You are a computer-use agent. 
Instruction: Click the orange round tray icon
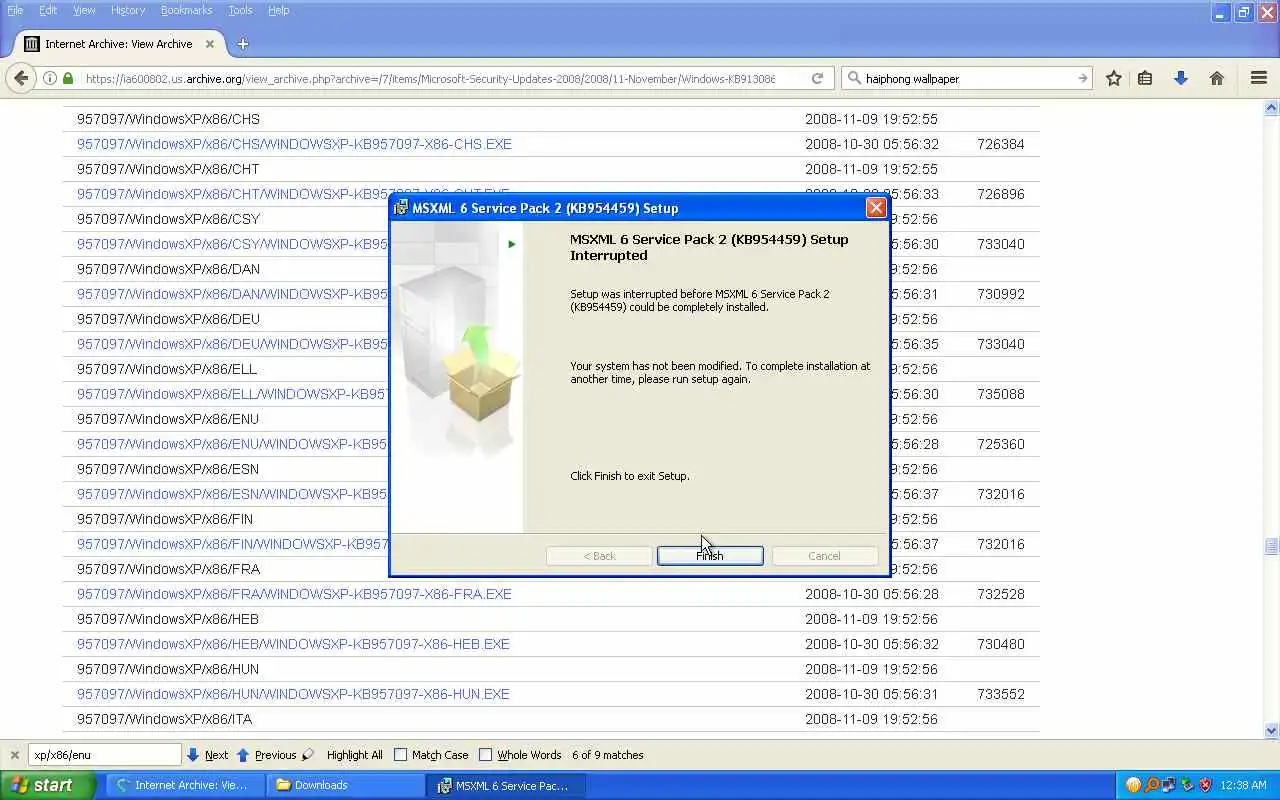pos(1133,785)
